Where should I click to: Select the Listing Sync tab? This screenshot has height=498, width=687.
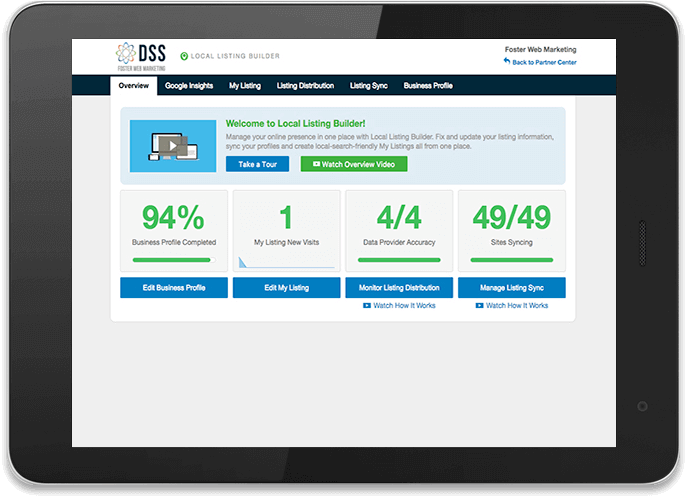point(369,86)
